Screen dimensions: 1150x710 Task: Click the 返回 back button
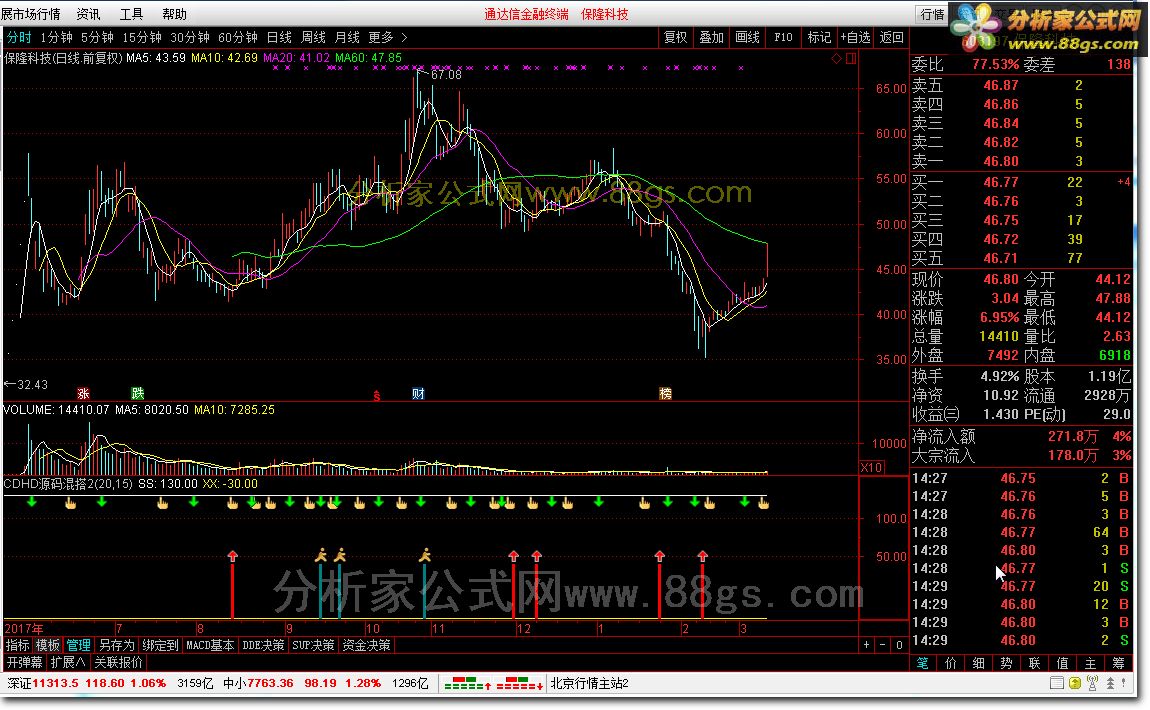coord(892,37)
